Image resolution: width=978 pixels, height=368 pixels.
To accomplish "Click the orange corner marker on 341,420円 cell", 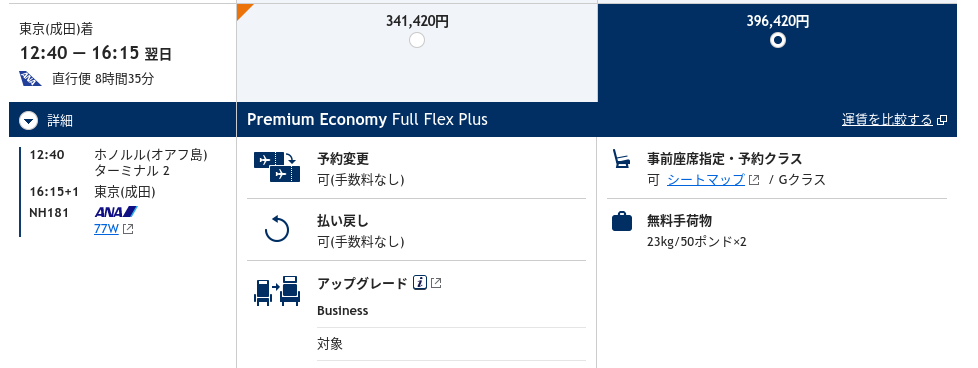I will tap(243, 9).
